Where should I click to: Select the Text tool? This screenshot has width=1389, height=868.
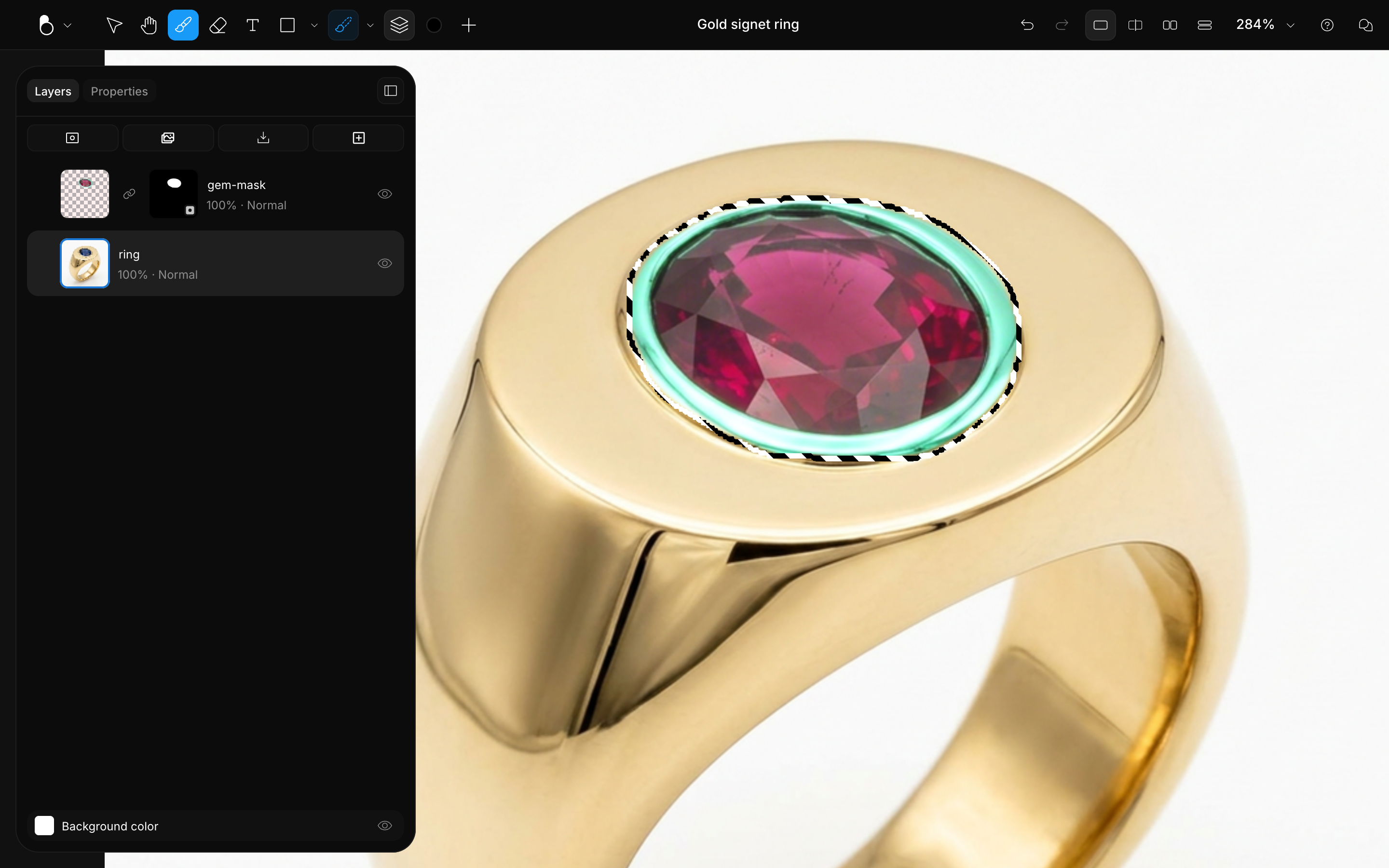(x=253, y=25)
